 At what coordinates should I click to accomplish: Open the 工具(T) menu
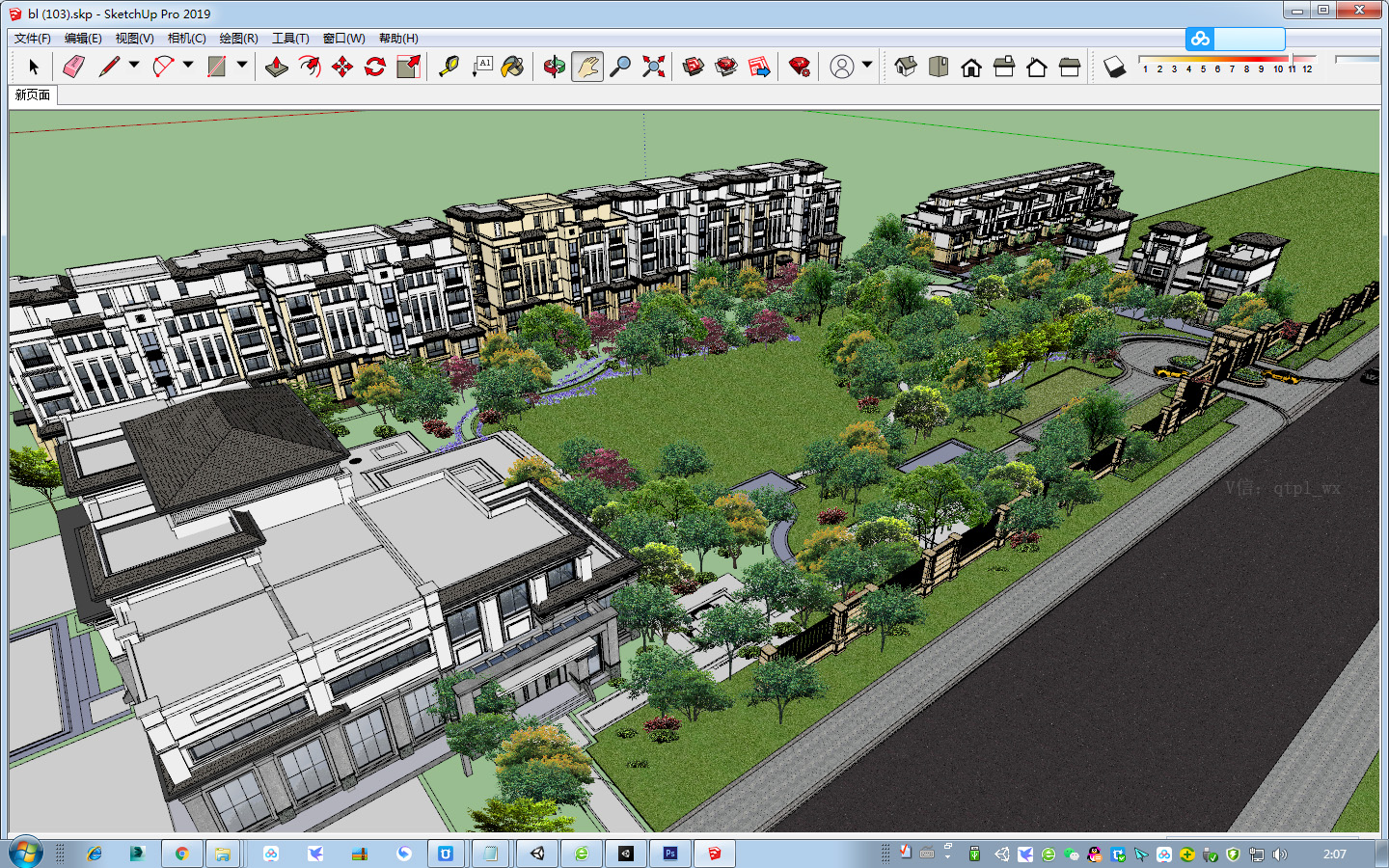(290, 39)
